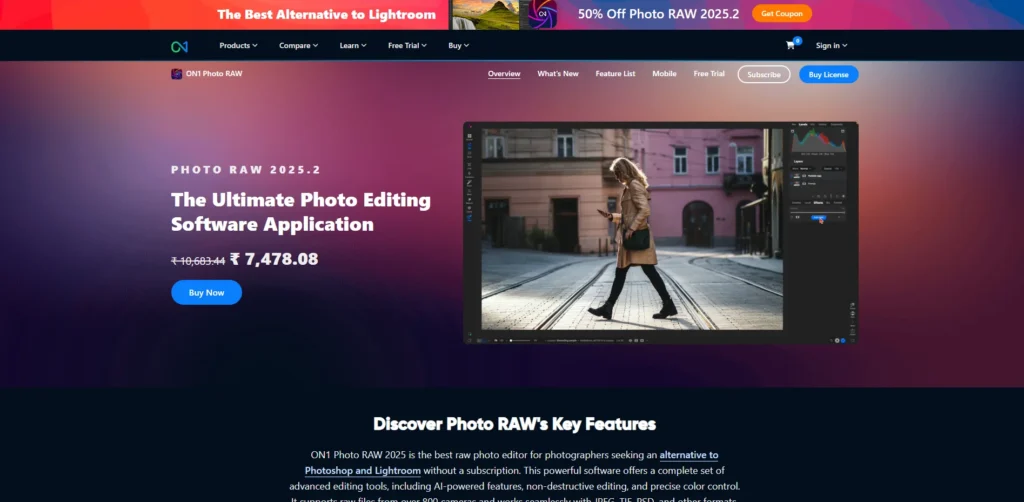Click the ON1 Photo RAW product icon
Image resolution: width=1024 pixels, height=502 pixels.
tap(176, 74)
